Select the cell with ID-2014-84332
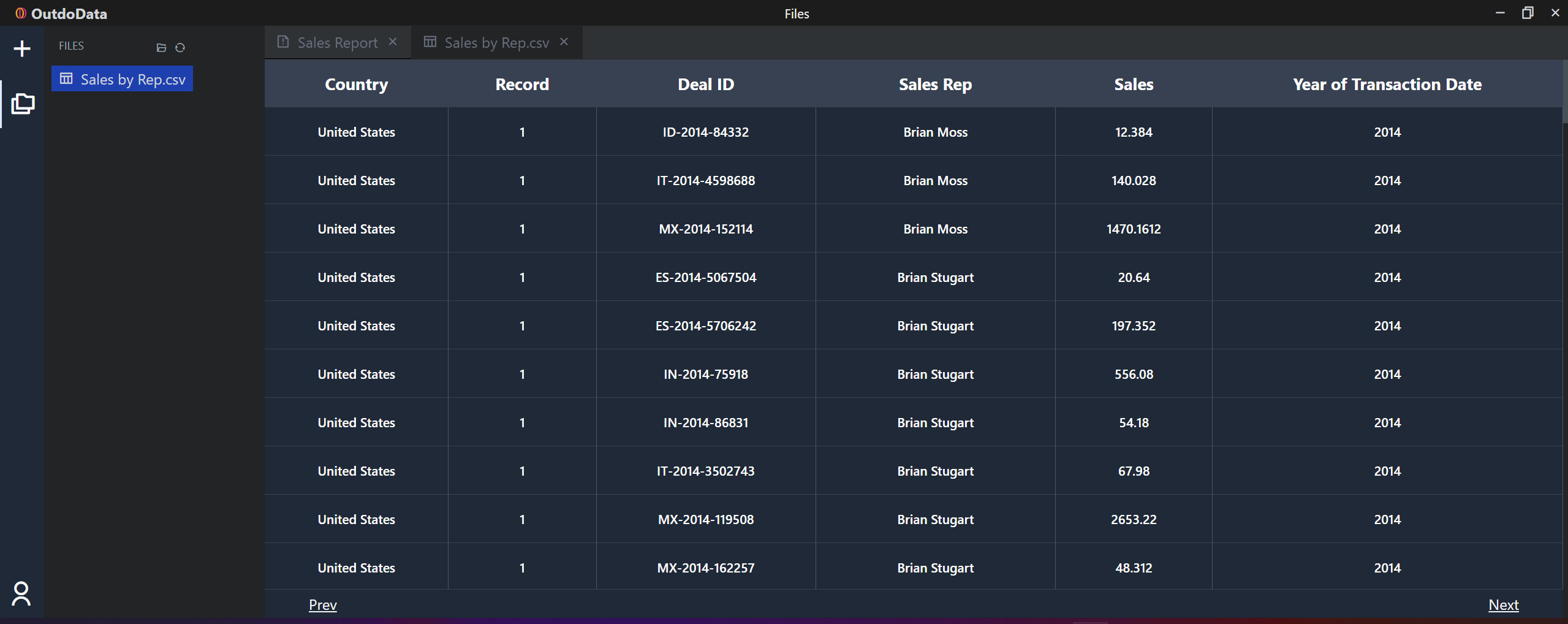 tap(706, 132)
